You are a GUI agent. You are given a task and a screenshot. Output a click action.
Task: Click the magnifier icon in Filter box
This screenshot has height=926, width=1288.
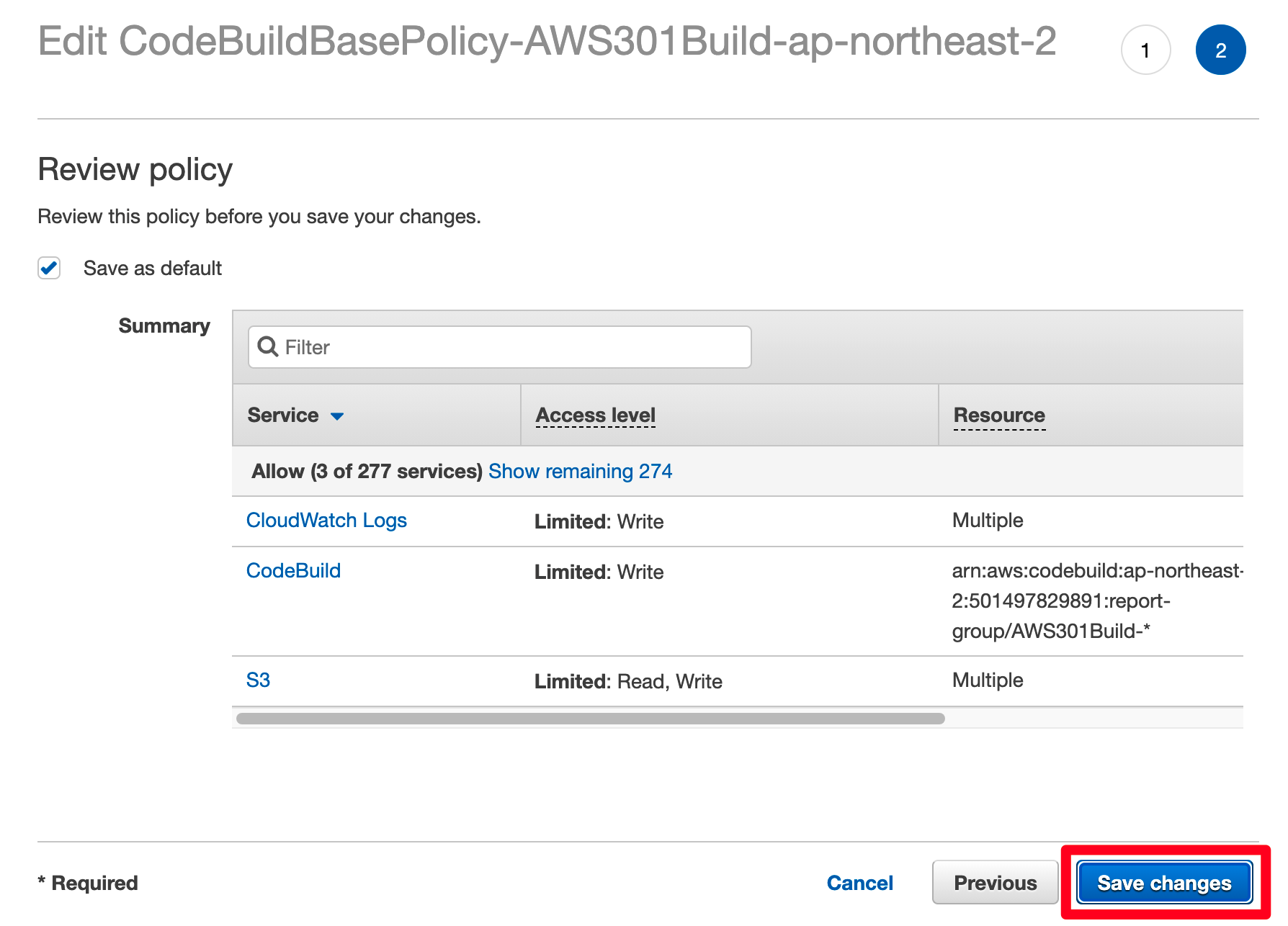click(268, 346)
